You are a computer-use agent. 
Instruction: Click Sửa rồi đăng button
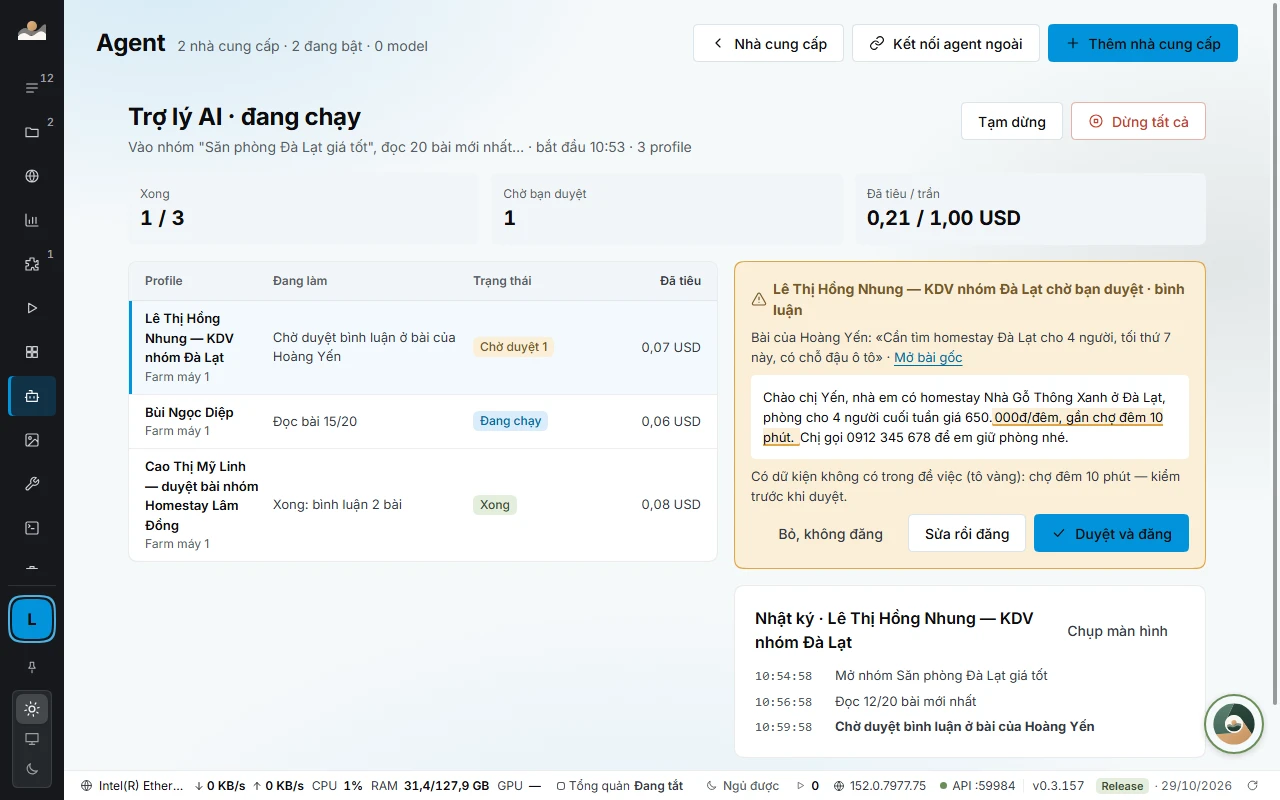click(x=967, y=533)
